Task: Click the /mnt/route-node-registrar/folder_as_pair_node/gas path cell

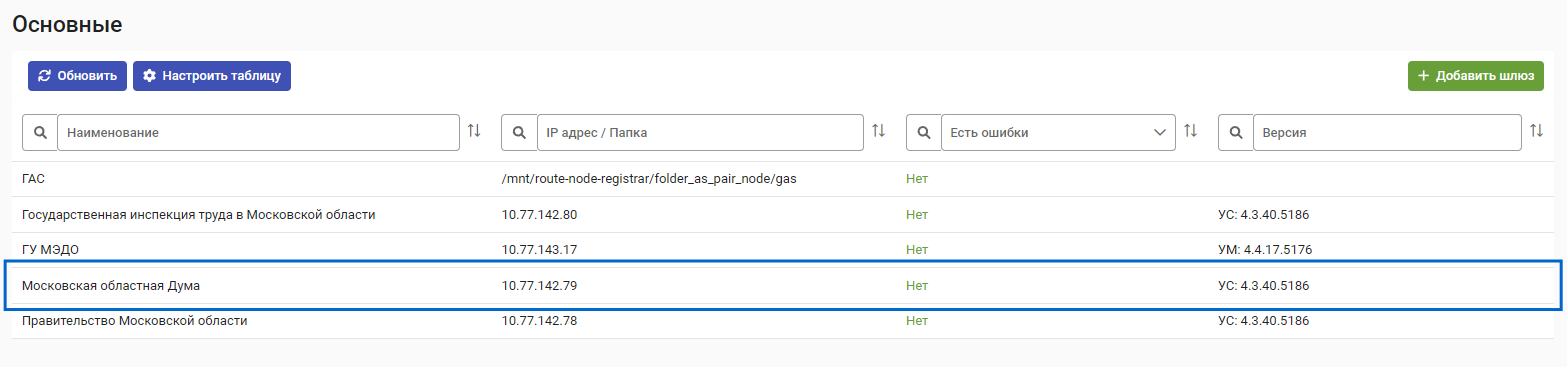Action: pyautogui.click(x=649, y=179)
